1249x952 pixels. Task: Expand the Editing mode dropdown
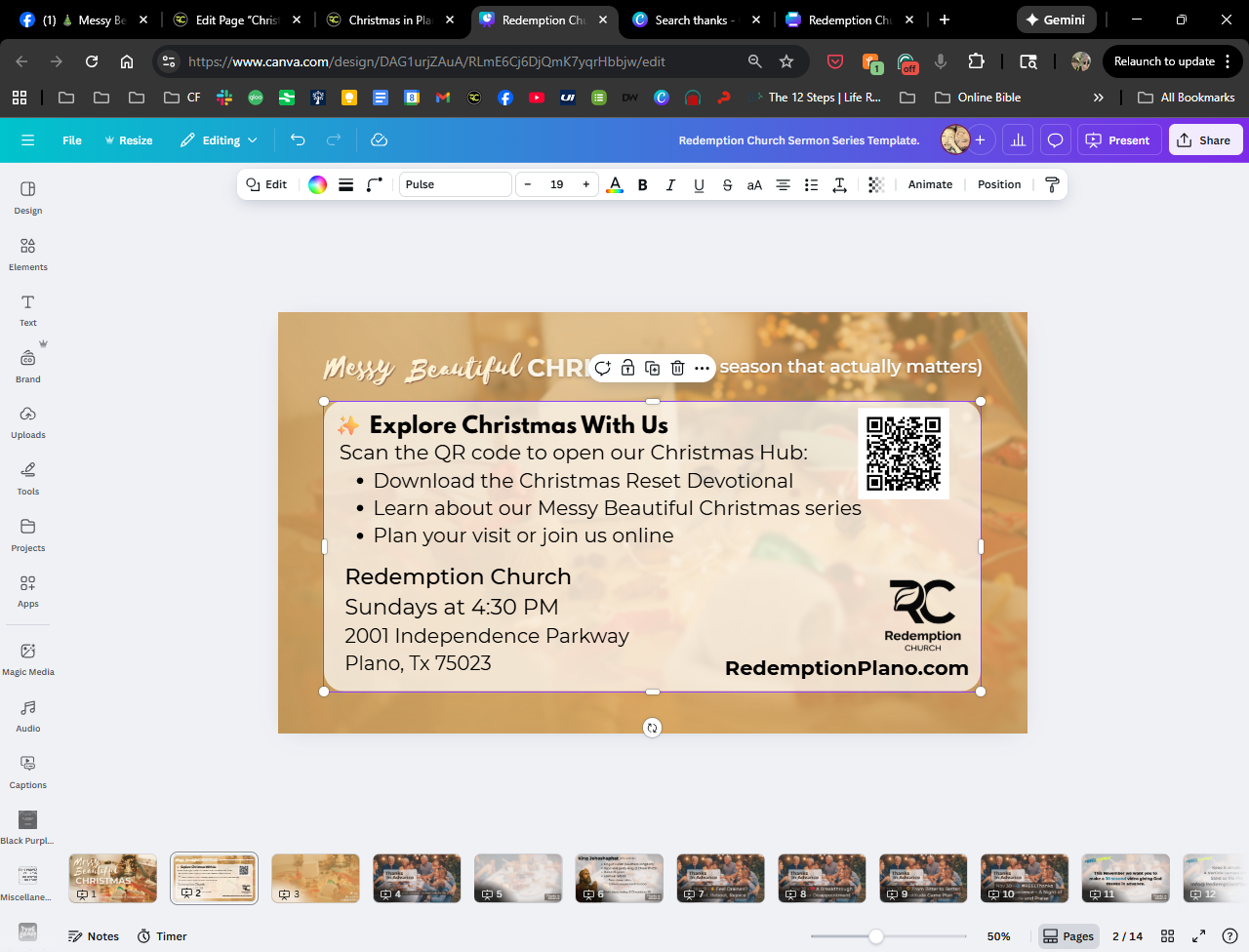tap(220, 140)
